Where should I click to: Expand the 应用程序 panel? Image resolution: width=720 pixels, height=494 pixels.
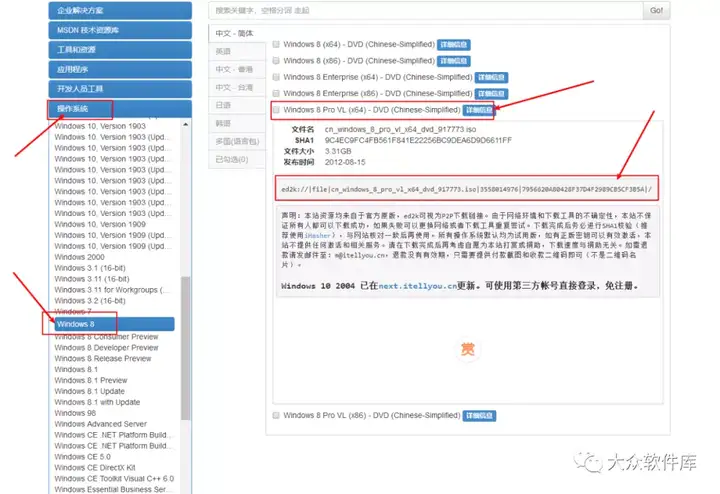(120, 69)
